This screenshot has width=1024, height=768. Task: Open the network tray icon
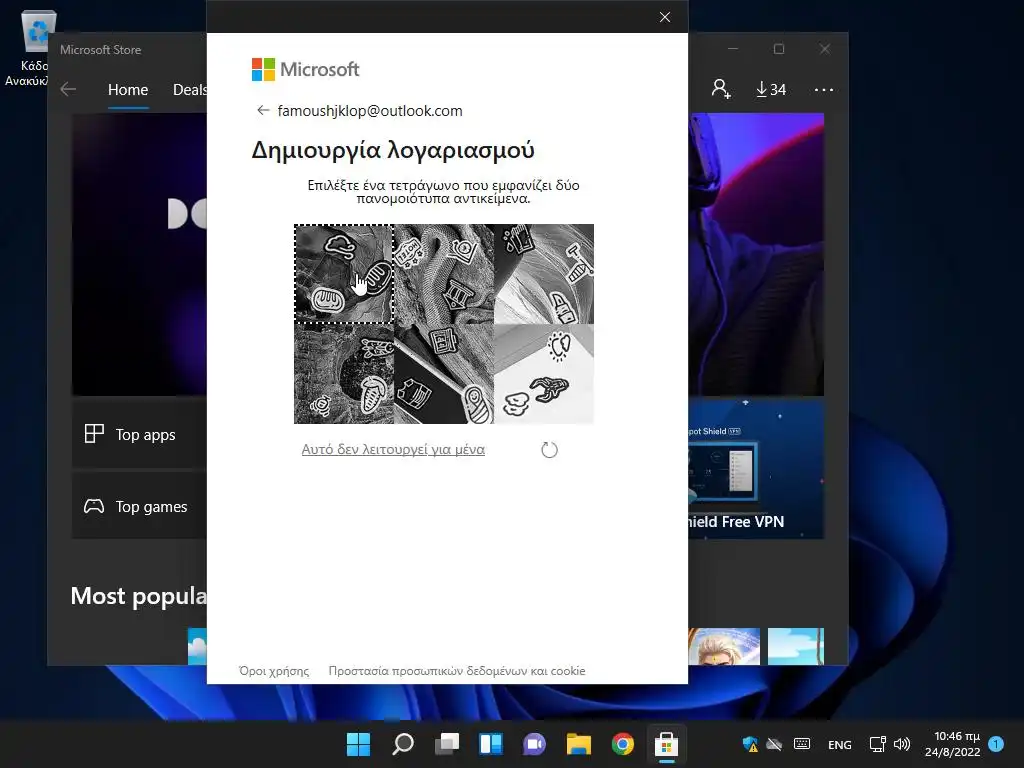click(878, 744)
